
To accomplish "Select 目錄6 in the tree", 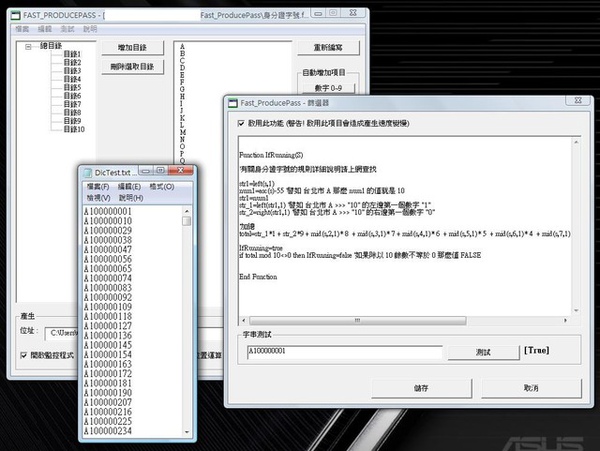I will pyautogui.click(x=72, y=96).
